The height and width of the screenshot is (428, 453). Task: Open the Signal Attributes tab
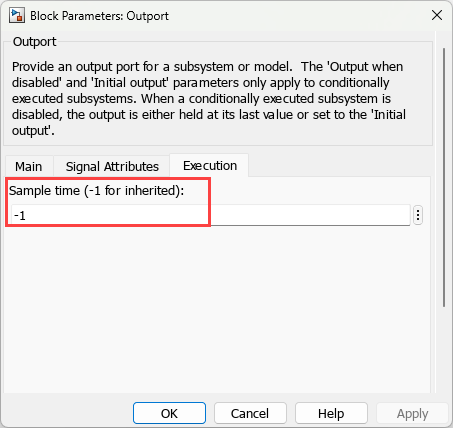(x=112, y=166)
